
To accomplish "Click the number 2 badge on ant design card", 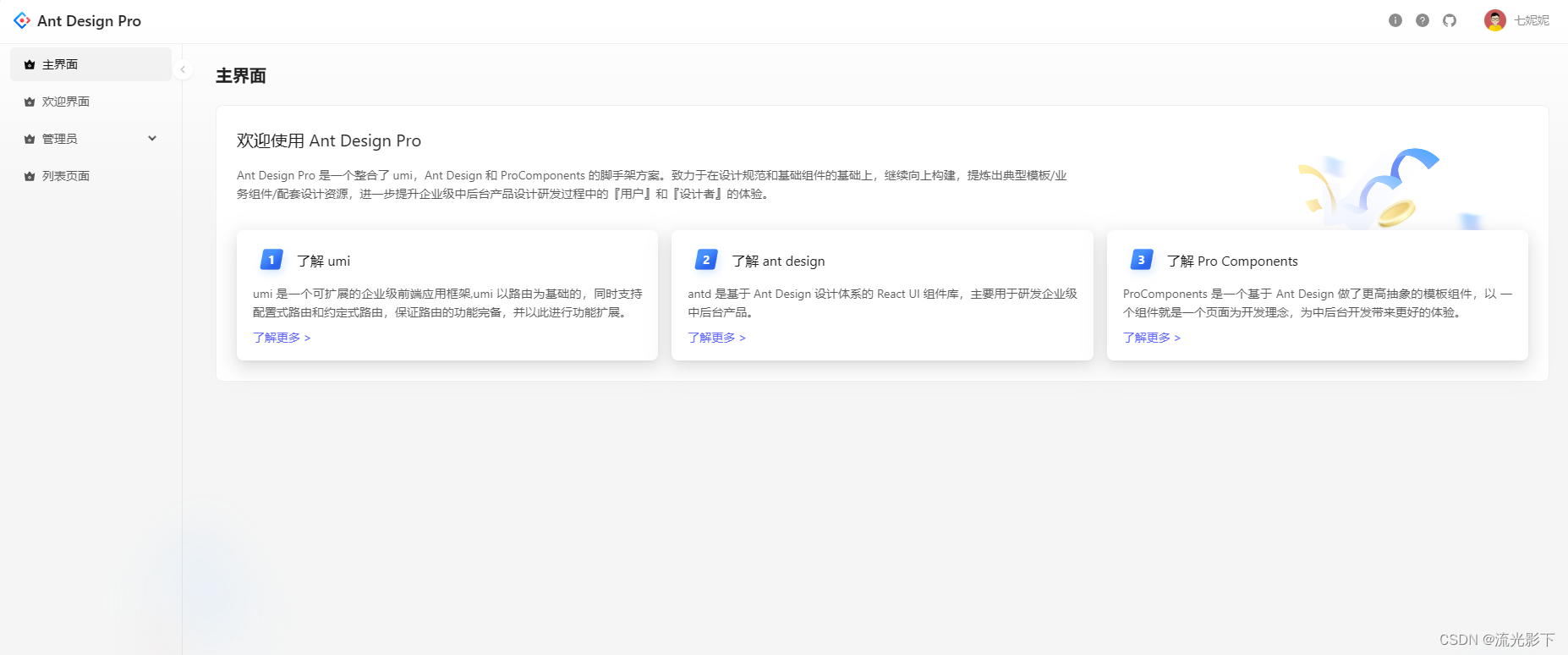I will 706,260.
